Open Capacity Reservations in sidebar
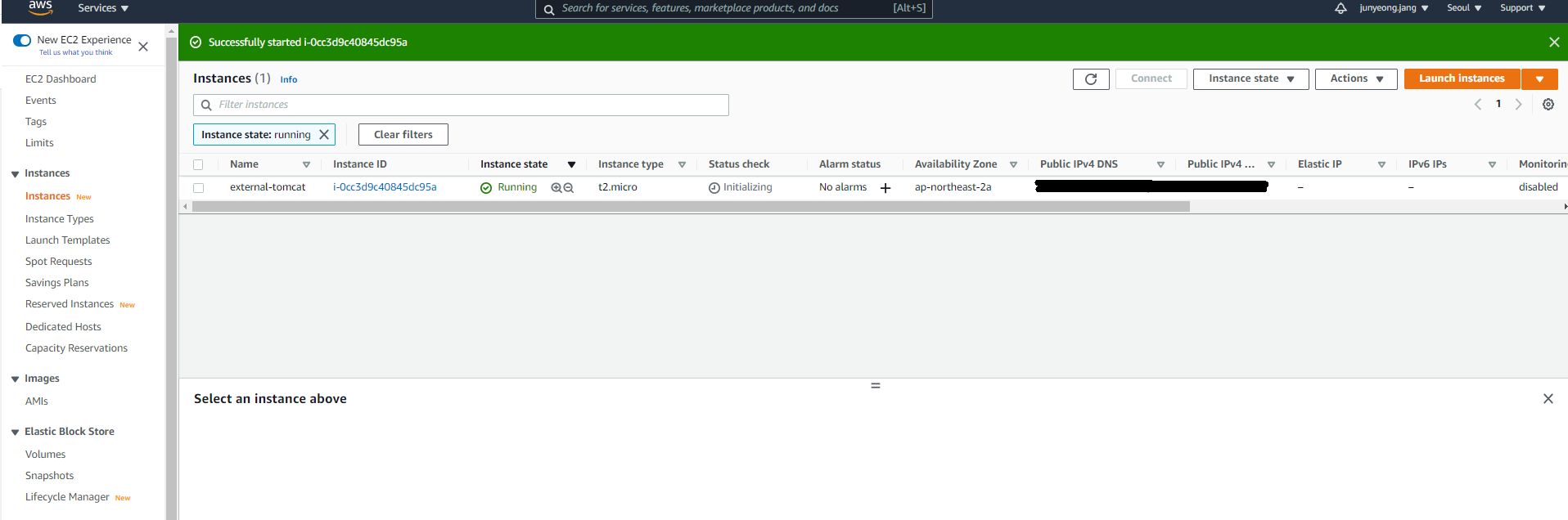This screenshot has height=520, width=1568. pos(77,348)
